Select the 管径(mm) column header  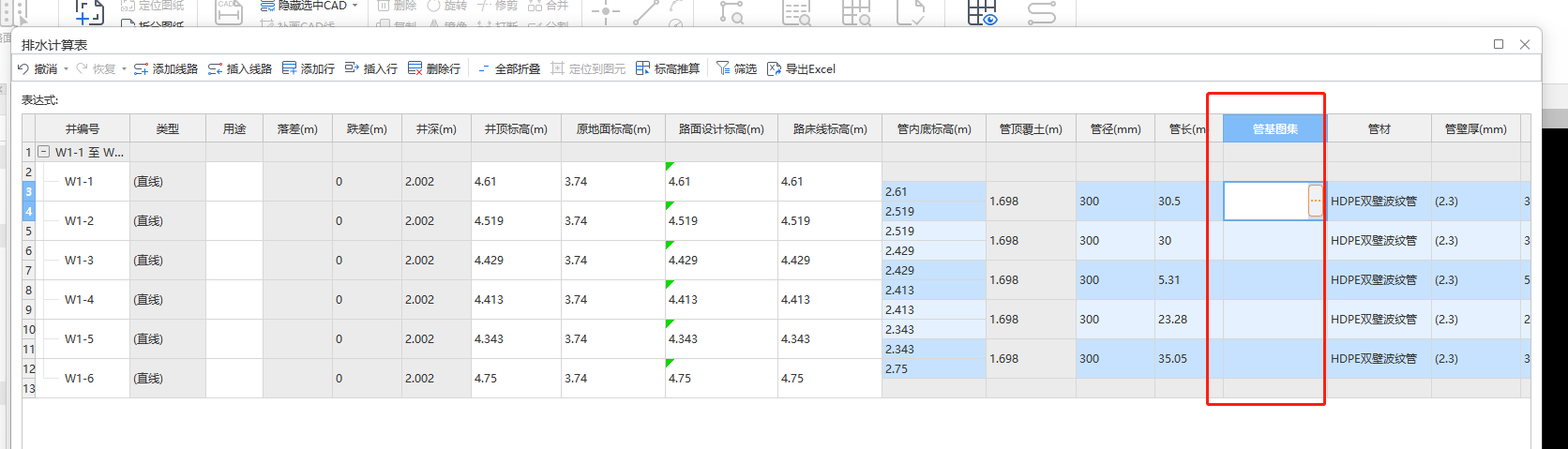click(1115, 128)
